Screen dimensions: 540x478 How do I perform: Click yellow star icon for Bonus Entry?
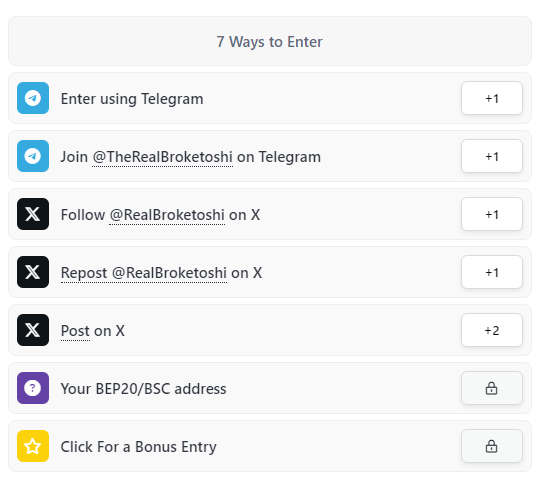[33, 446]
